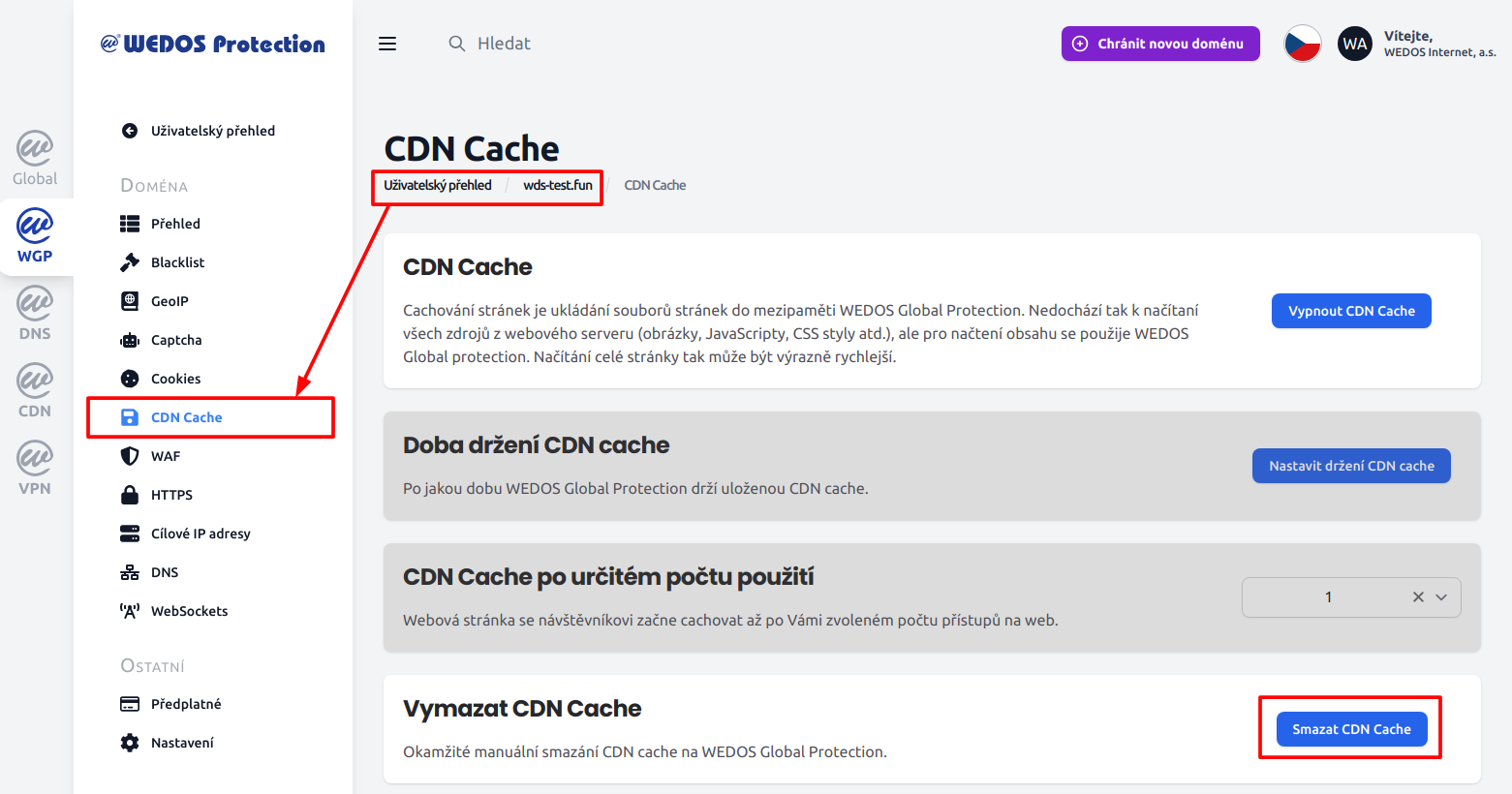
Task: Clear the usage count value
Action: 1418,597
